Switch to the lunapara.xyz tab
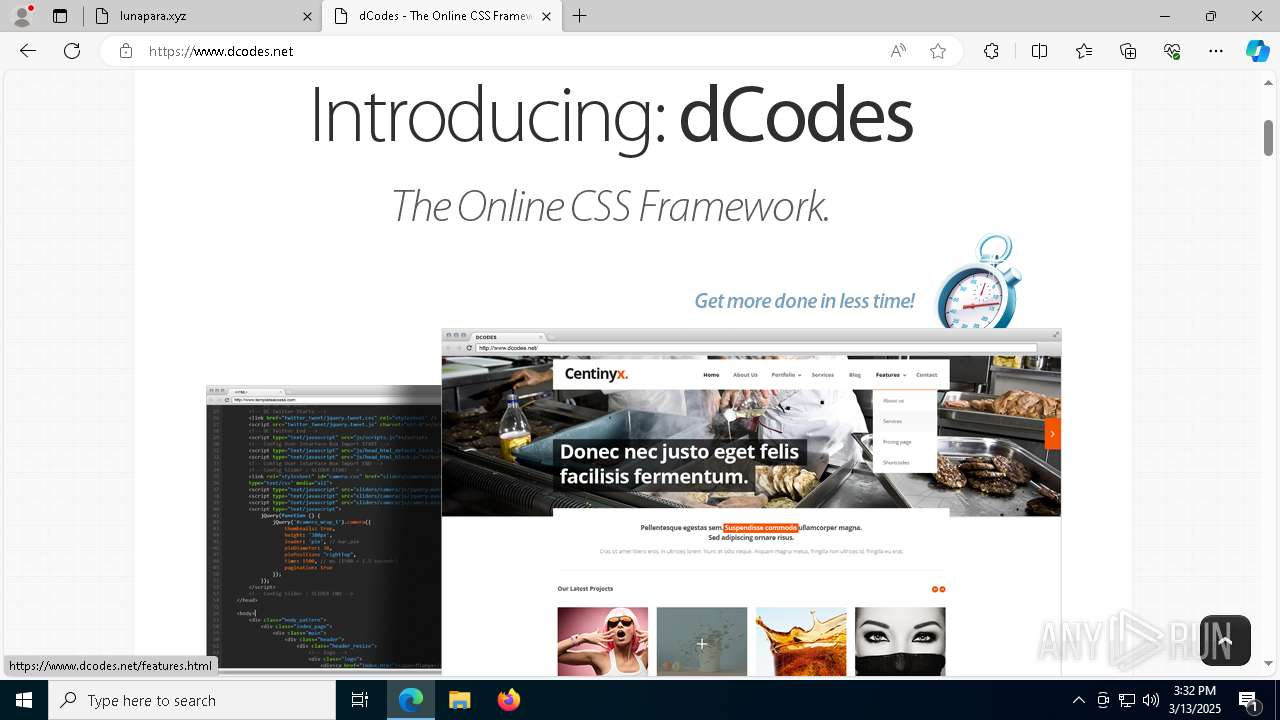This screenshot has width=1280, height=720. pos(200,16)
